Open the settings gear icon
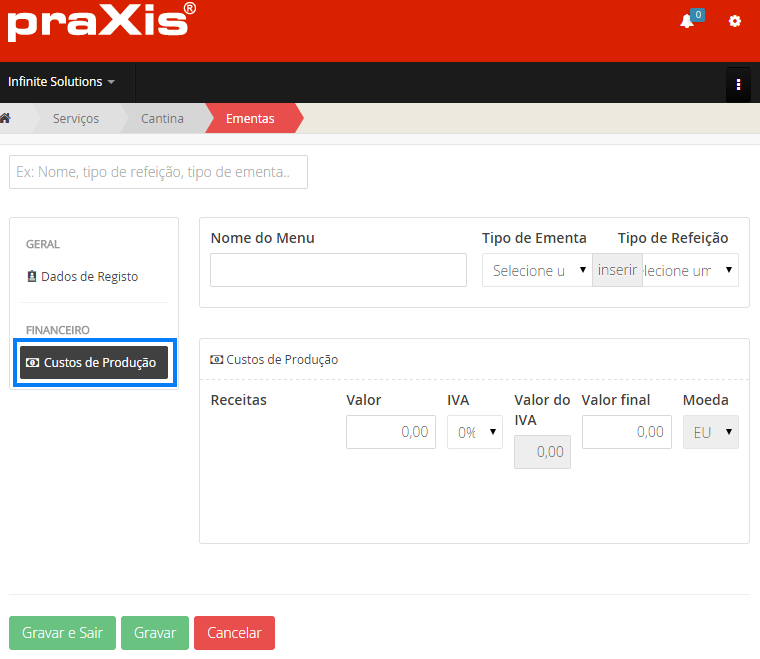This screenshot has width=760, height=659. click(x=735, y=21)
